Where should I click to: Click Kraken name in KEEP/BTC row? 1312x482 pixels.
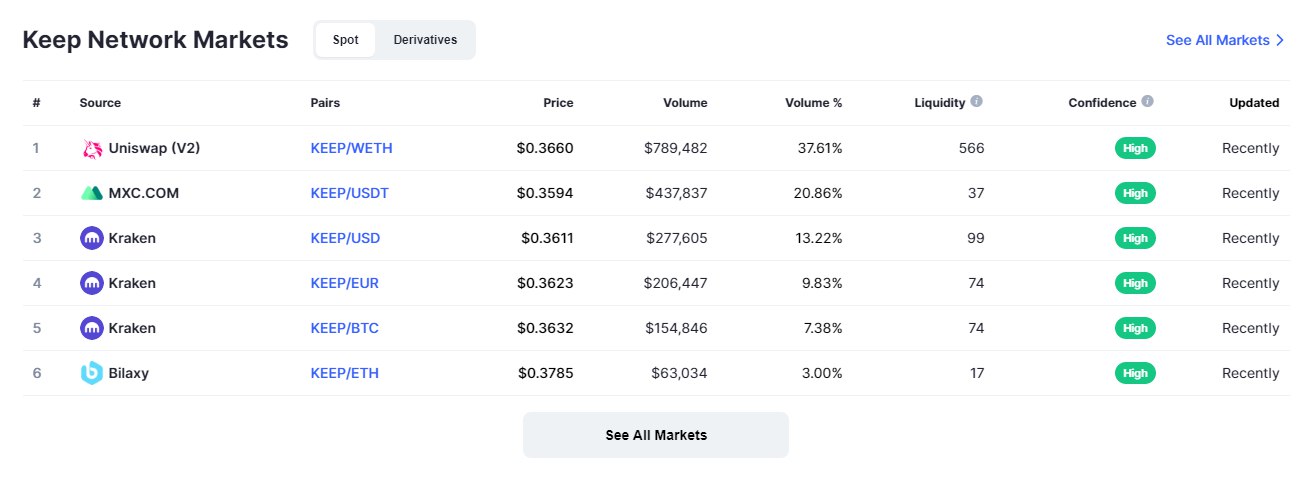pyautogui.click(x=132, y=328)
